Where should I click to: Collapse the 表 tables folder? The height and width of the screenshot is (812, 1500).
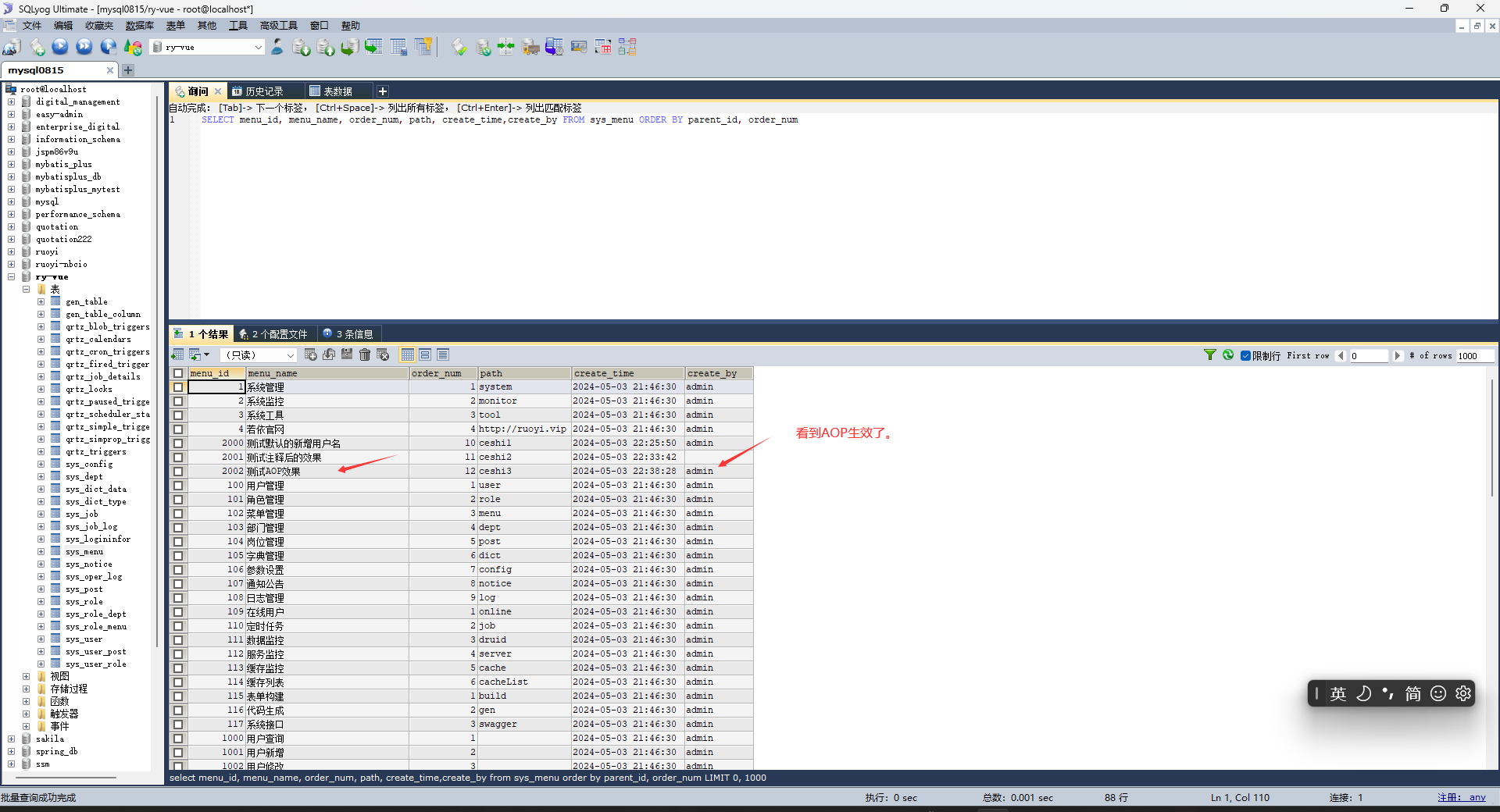pyautogui.click(x=26, y=290)
